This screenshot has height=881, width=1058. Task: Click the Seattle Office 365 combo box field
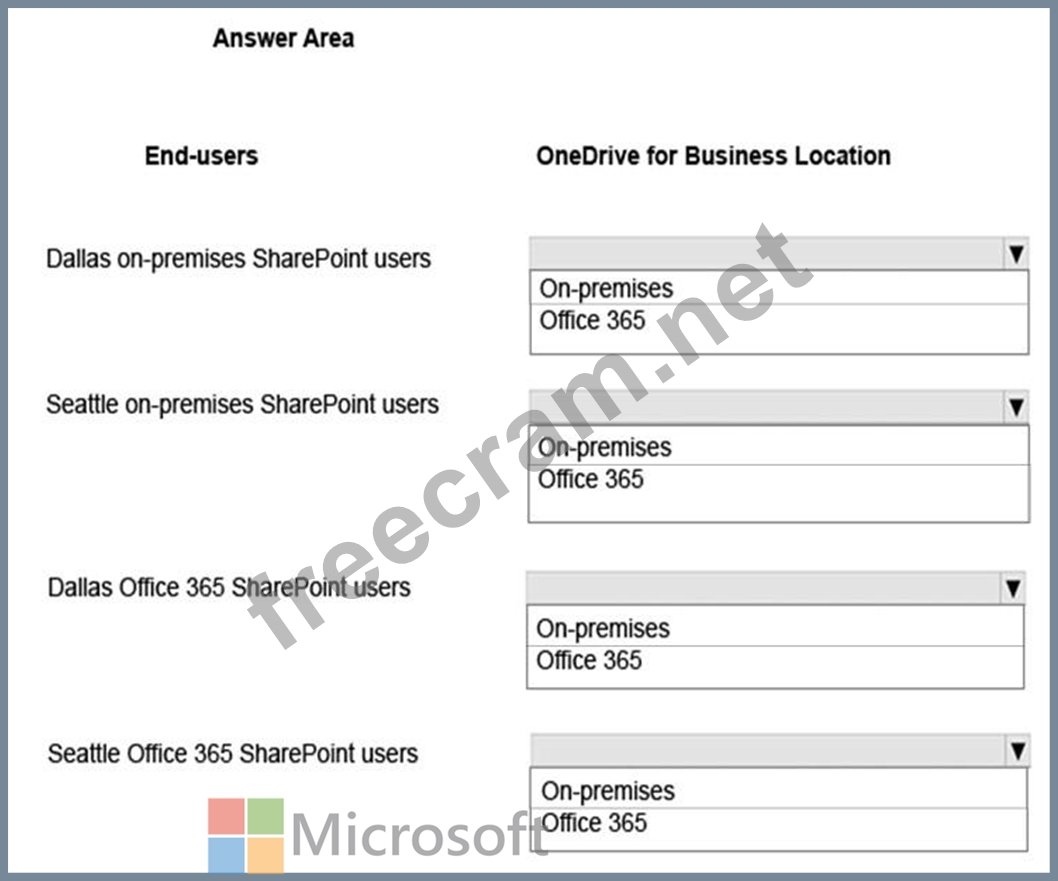point(769,750)
